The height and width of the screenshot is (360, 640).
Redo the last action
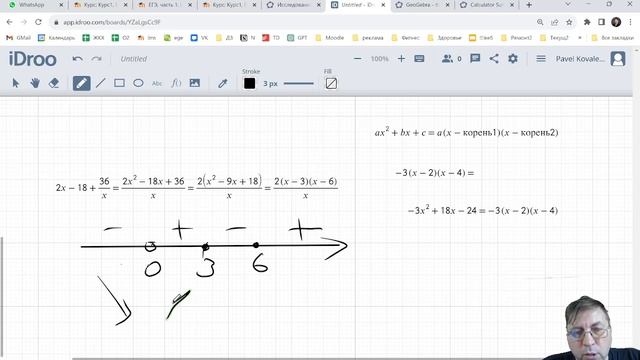(x=97, y=59)
